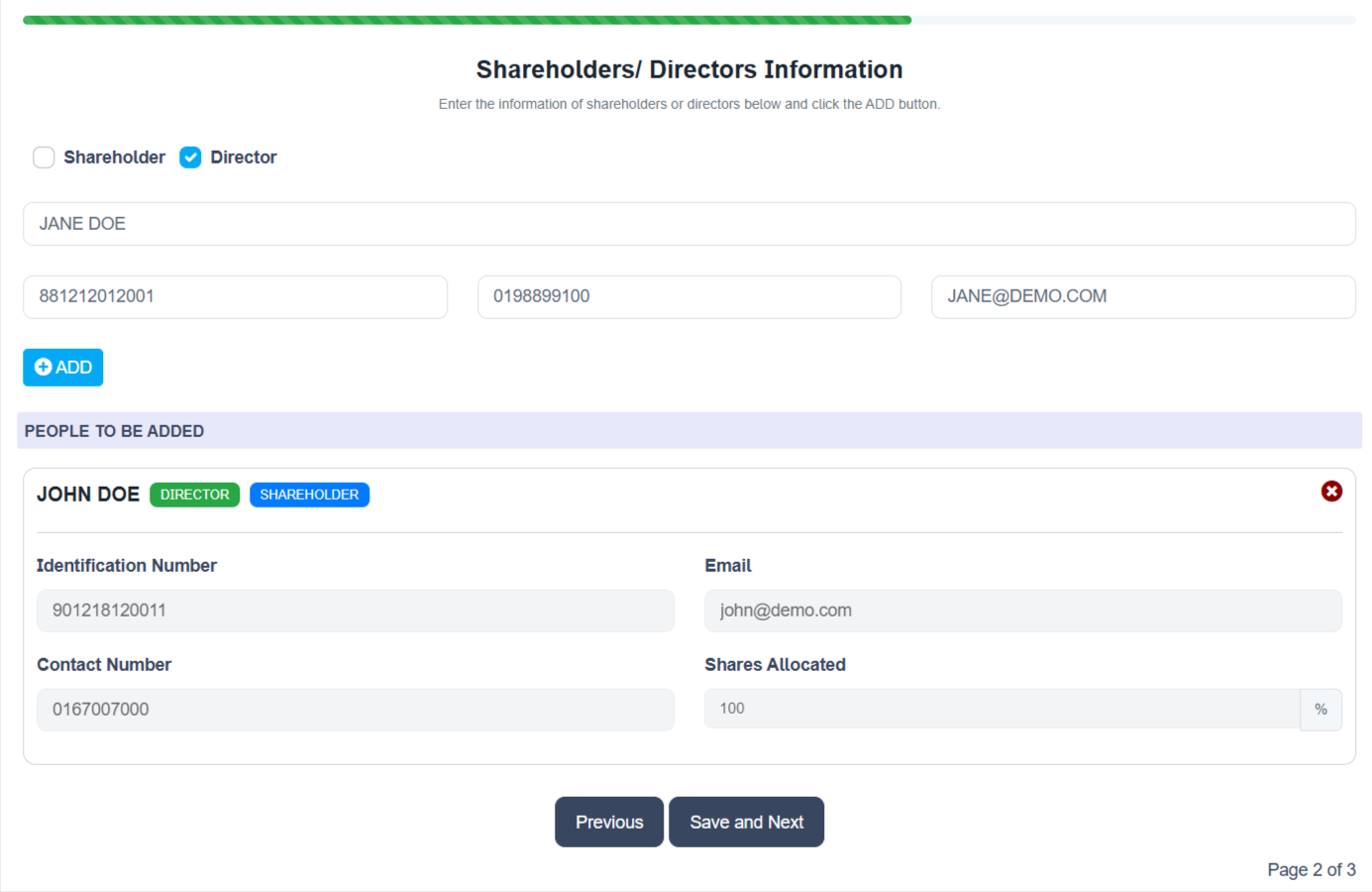1372x892 pixels.
Task: Uncheck the Director checkbox
Action: 190,158
